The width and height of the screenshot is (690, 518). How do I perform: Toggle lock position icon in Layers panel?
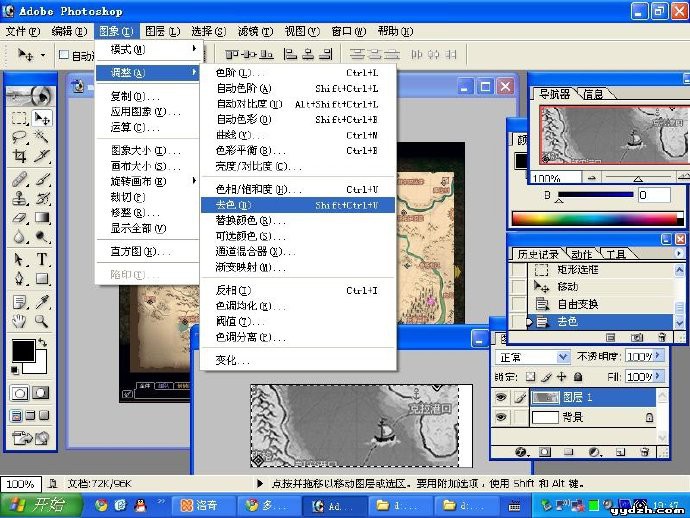click(x=562, y=377)
